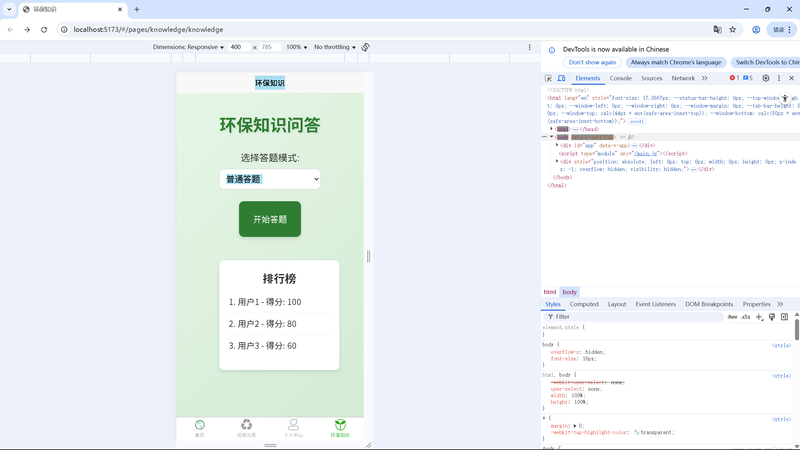Image resolution: width=800 pixels, height=450 pixels.
Task: Select the html breadcrumb
Action: click(549, 292)
